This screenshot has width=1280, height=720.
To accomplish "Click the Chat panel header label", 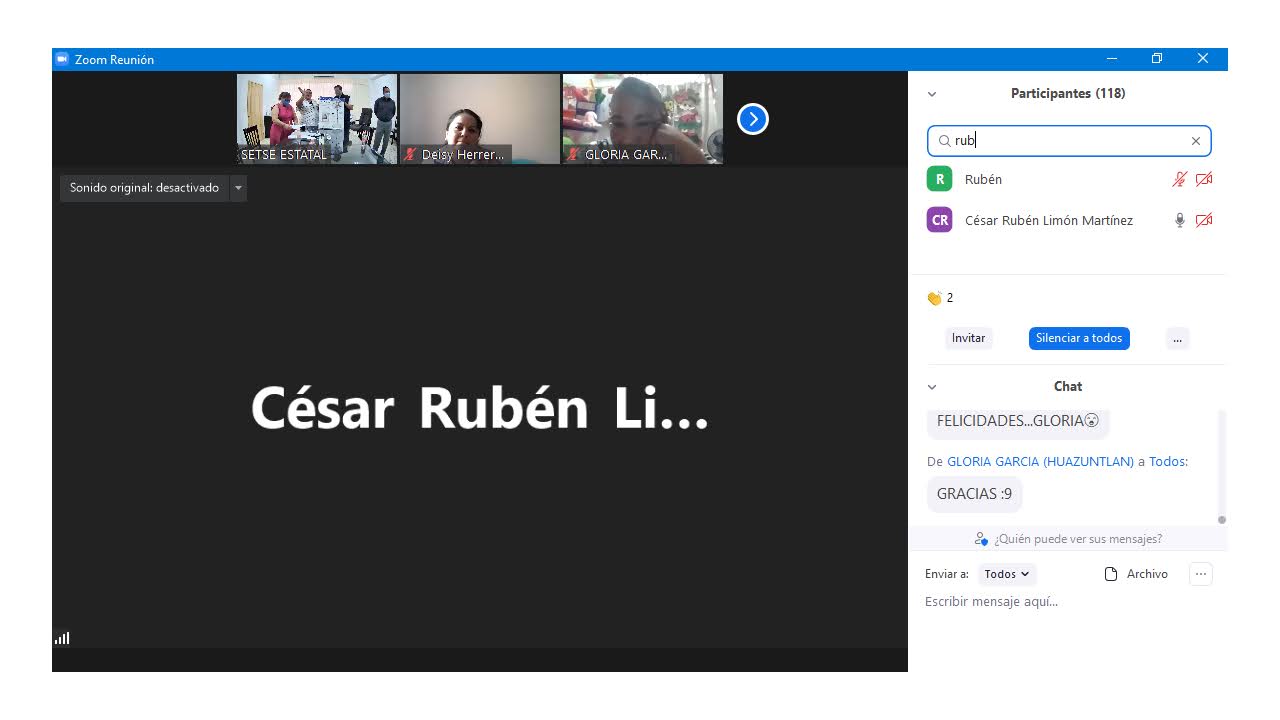I will [1068, 387].
